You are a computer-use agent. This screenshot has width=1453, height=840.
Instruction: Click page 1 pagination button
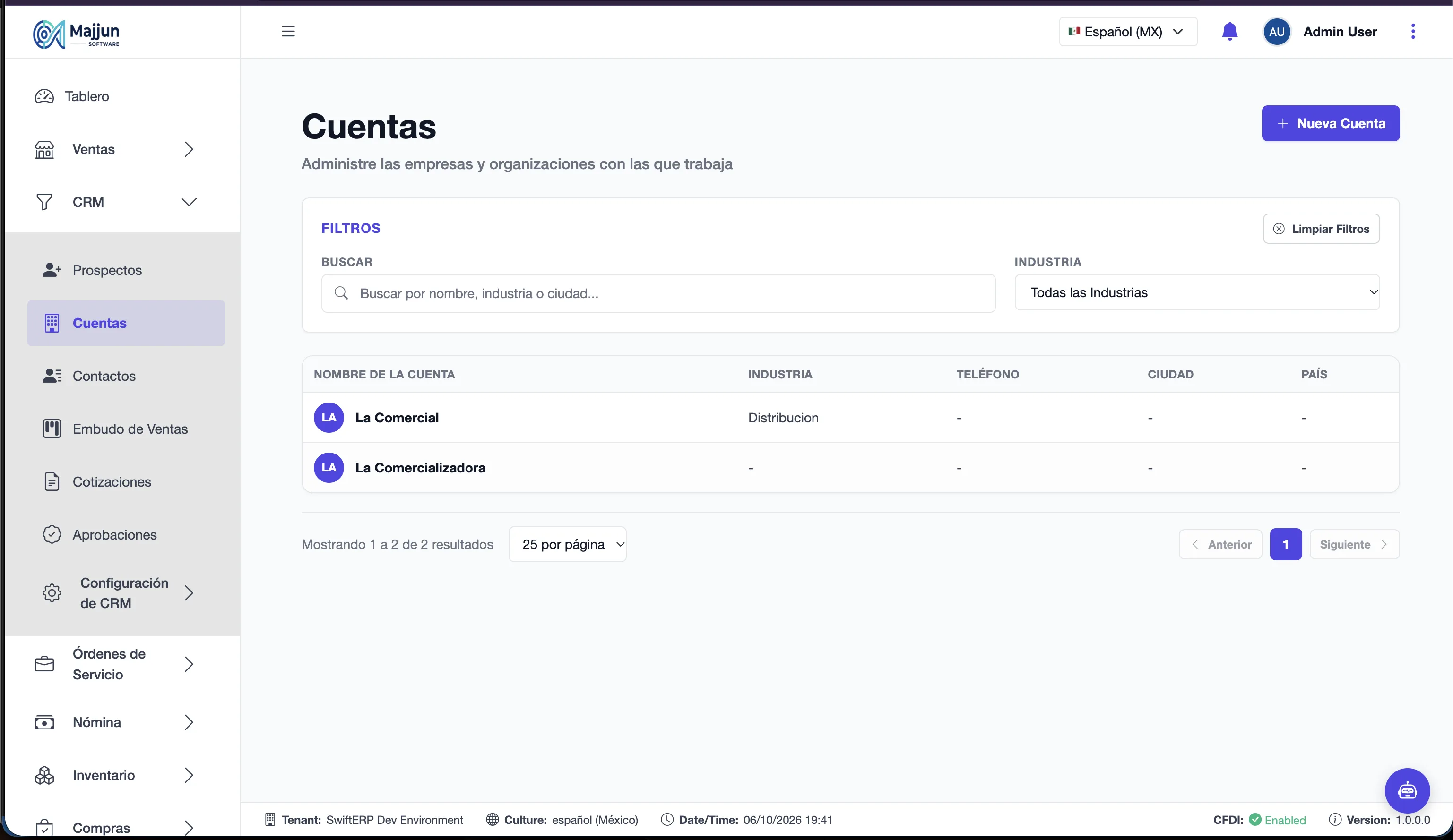tap(1285, 544)
